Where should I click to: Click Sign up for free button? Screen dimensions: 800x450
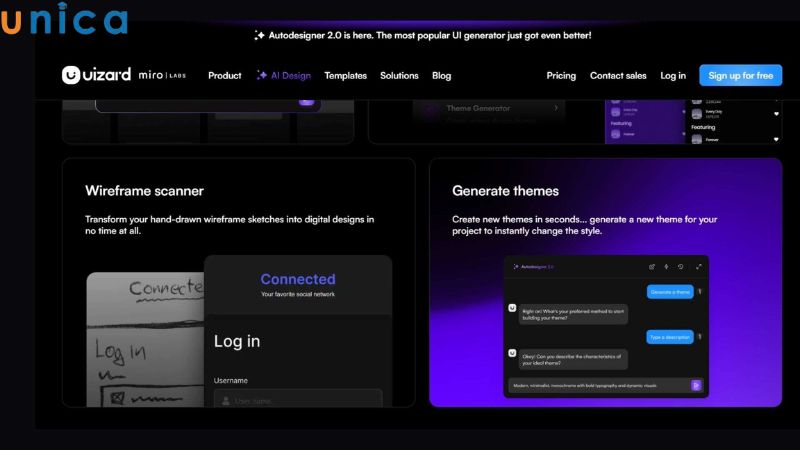point(740,76)
